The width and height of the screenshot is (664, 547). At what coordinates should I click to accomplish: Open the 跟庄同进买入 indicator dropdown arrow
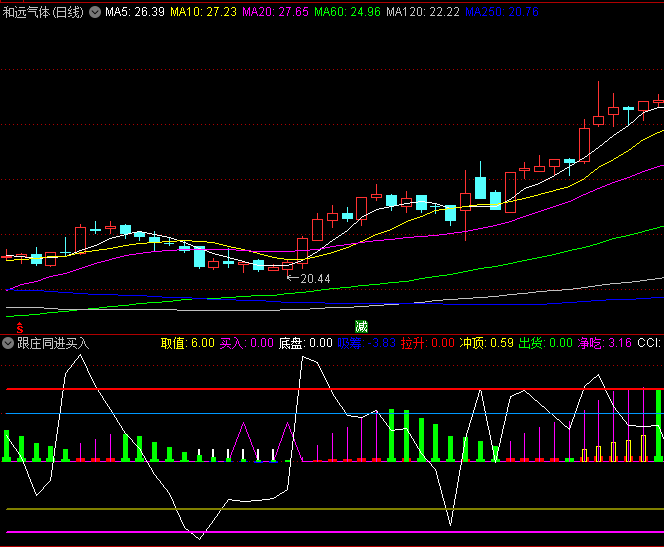(x=8, y=343)
